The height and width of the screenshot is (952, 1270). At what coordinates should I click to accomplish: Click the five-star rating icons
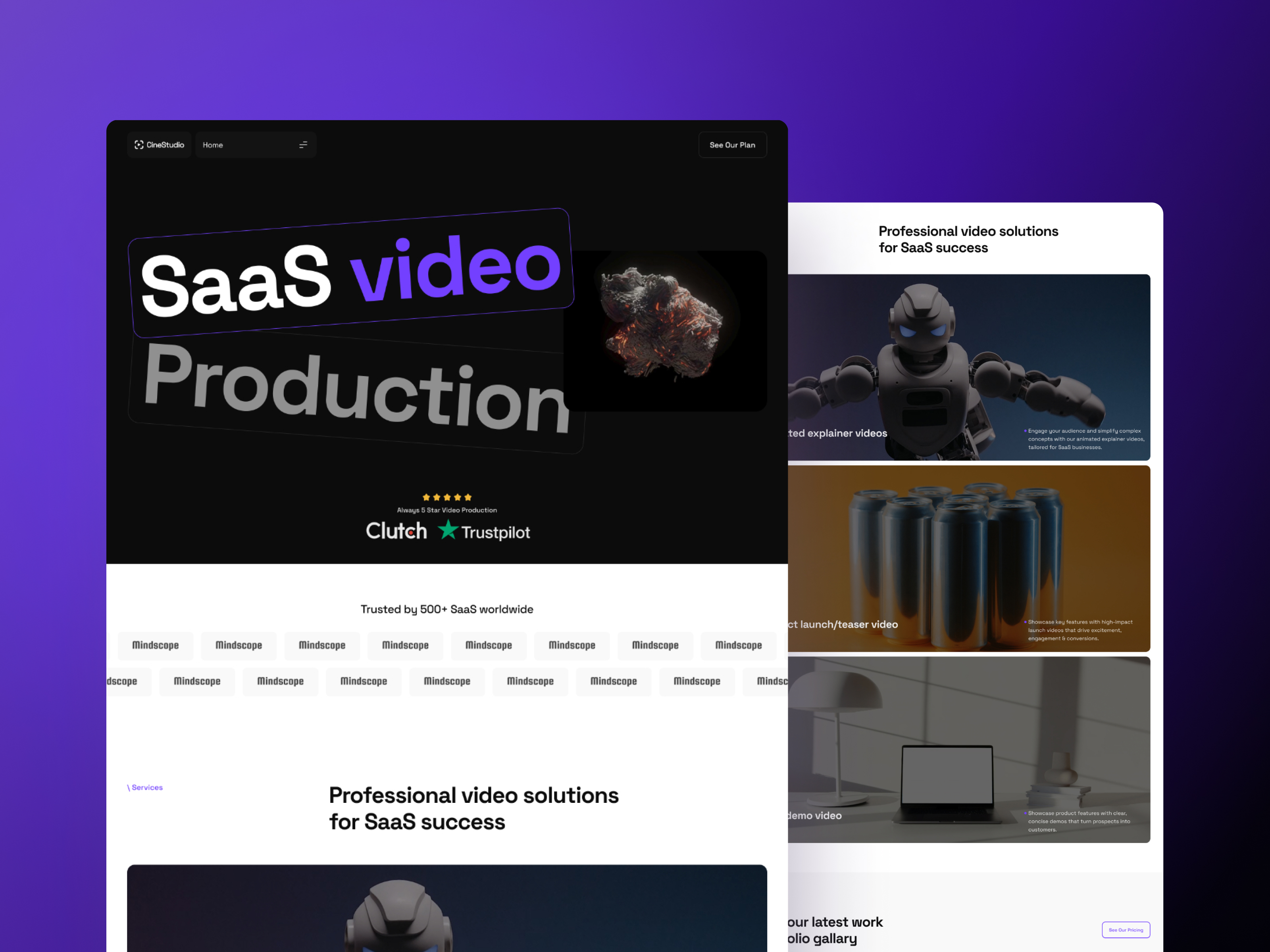click(446, 497)
